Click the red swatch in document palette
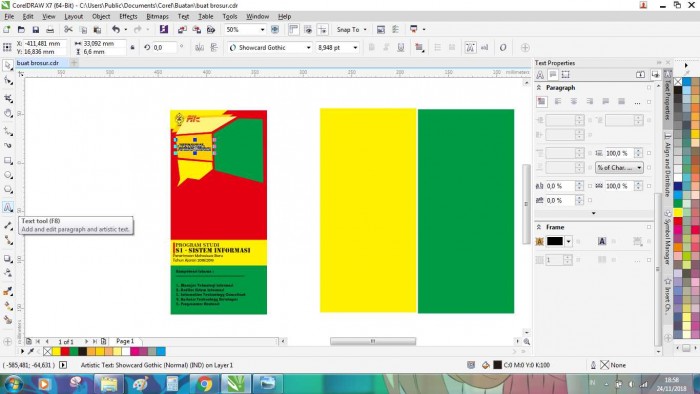 (x=65, y=352)
